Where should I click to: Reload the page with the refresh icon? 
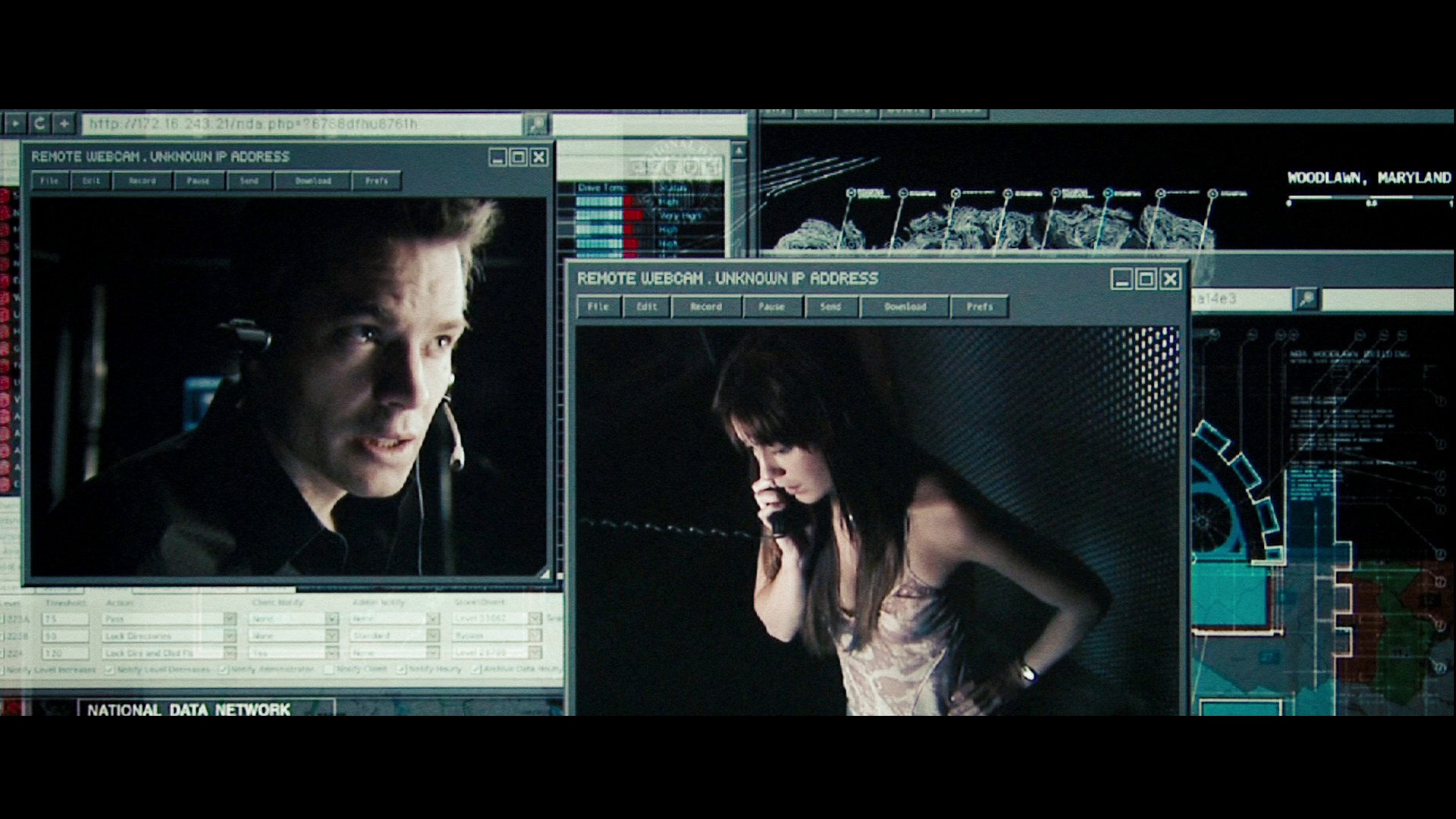(x=40, y=123)
